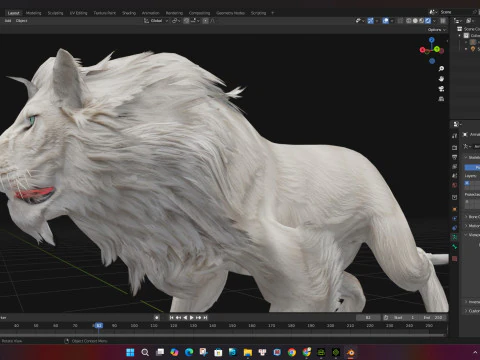Click the green Y axis on navigation gizmo

pyautogui.click(x=436, y=49)
